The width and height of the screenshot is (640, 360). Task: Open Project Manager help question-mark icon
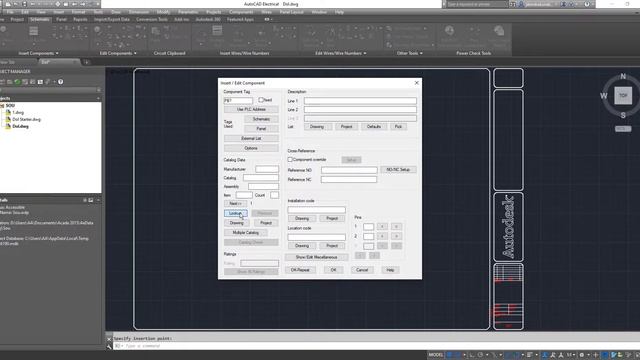tap(60, 82)
